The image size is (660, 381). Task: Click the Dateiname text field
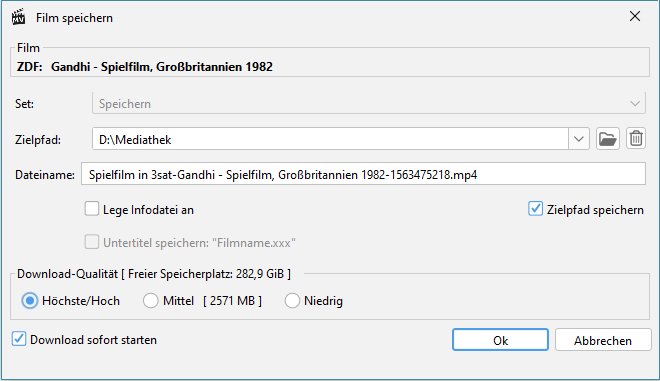click(363, 174)
